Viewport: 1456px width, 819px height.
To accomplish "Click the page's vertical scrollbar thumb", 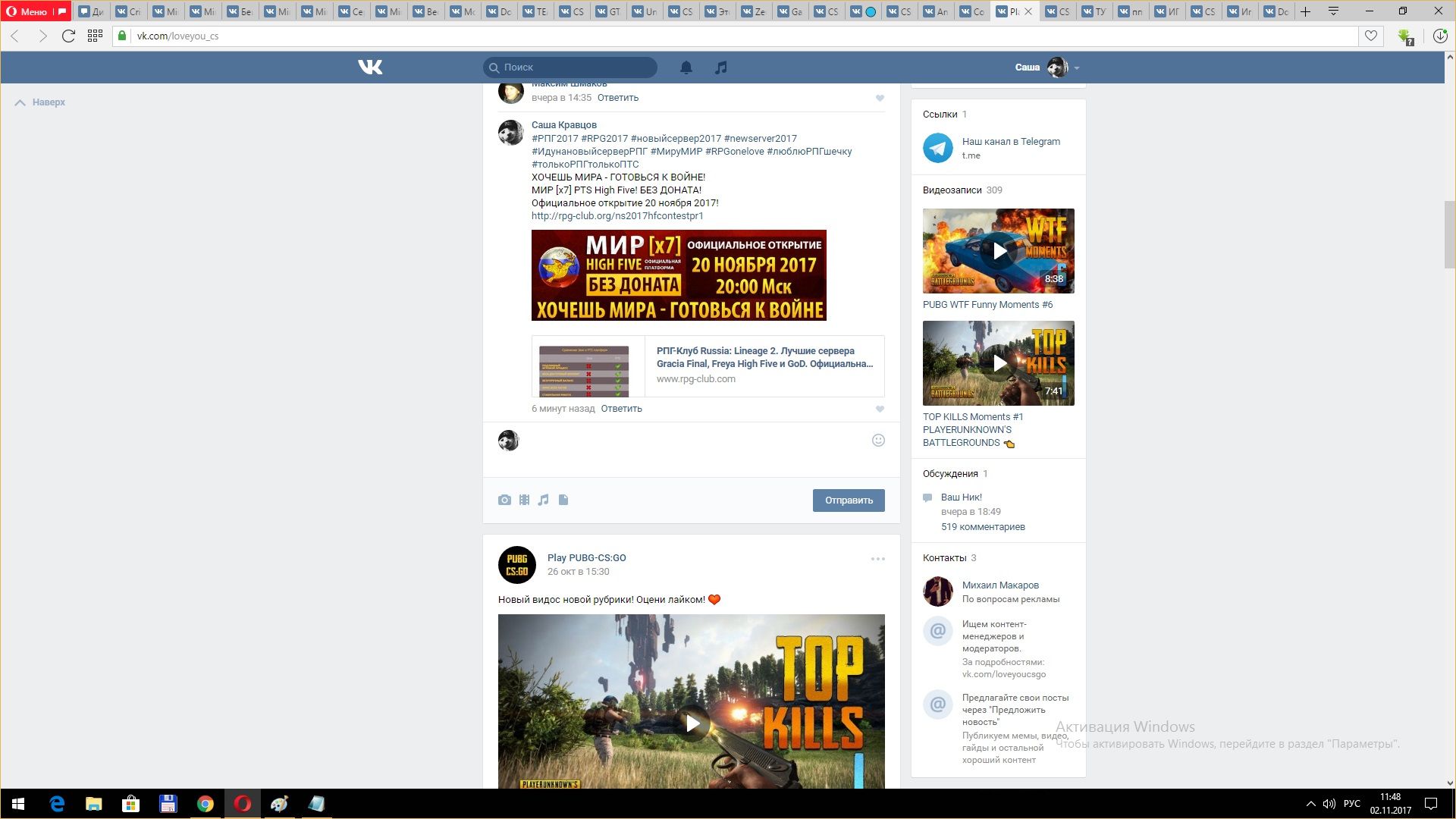I will click(1449, 235).
